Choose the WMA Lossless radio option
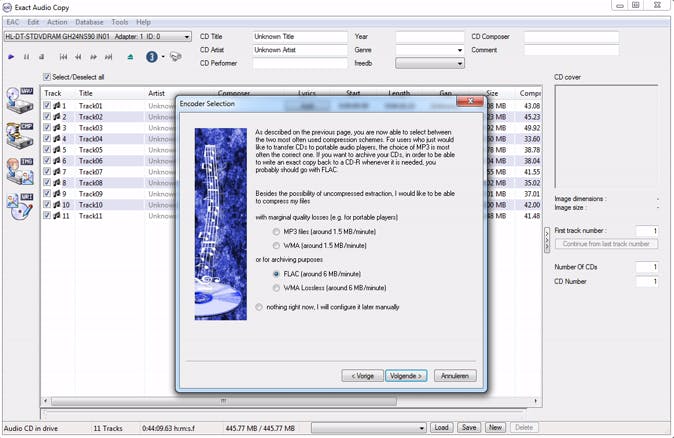The height and width of the screenshot is (438, 674). coord(276,288)
